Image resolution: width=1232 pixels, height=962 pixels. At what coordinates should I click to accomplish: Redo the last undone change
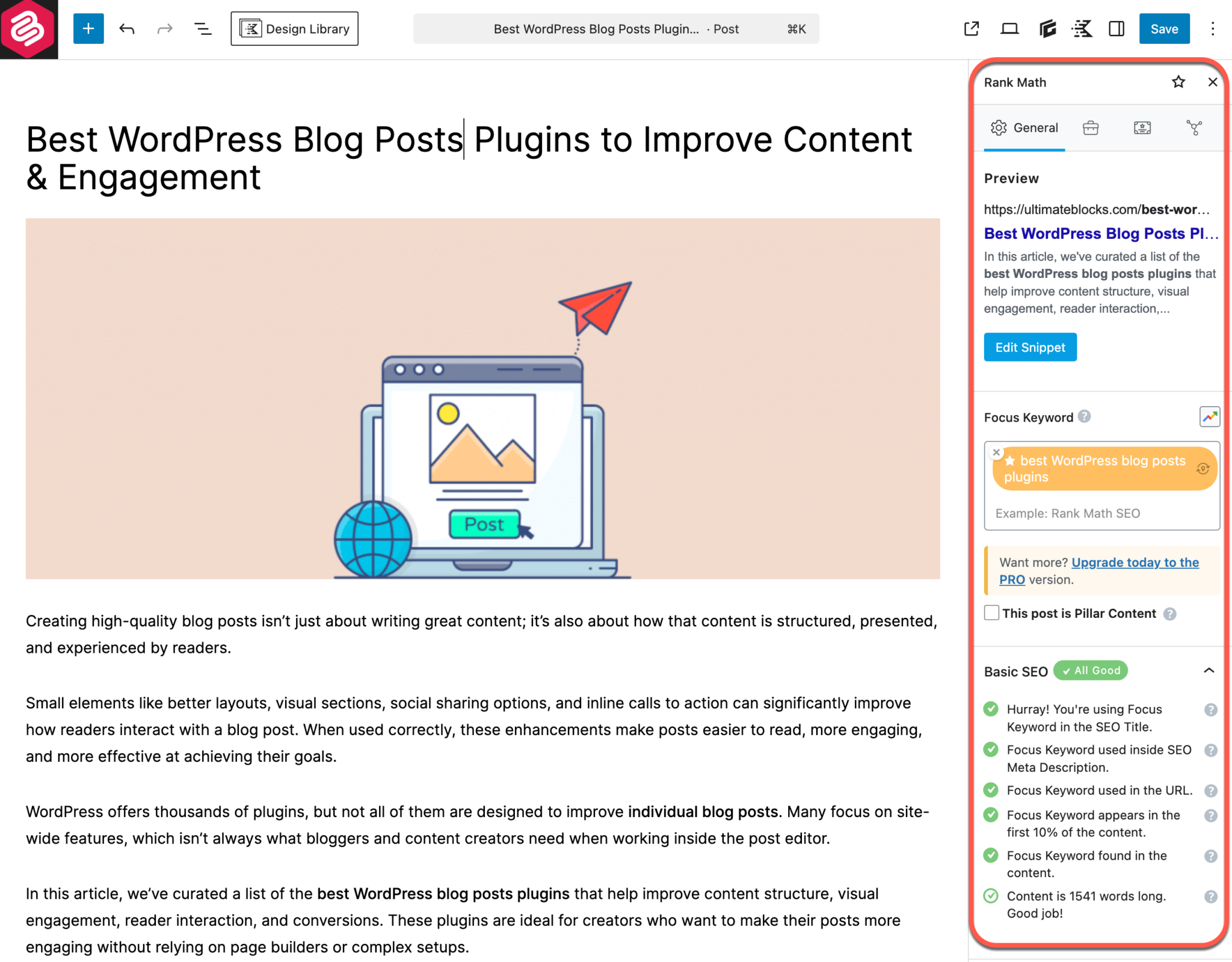165,29
